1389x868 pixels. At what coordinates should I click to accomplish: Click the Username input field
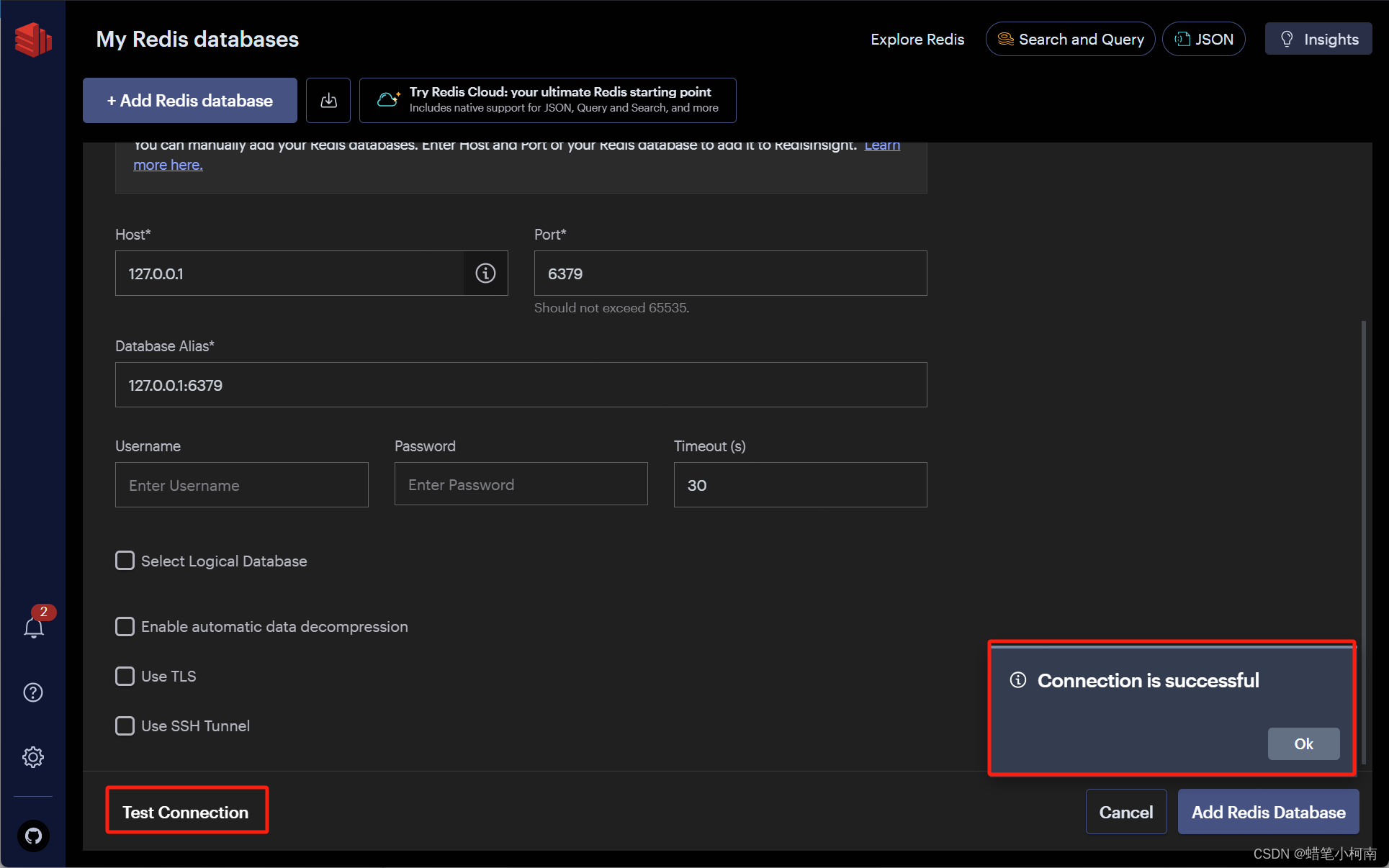tap(241, 485)
